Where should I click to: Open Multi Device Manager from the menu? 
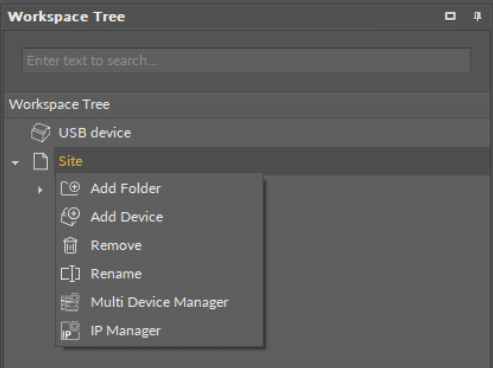[x=159, y=302]
